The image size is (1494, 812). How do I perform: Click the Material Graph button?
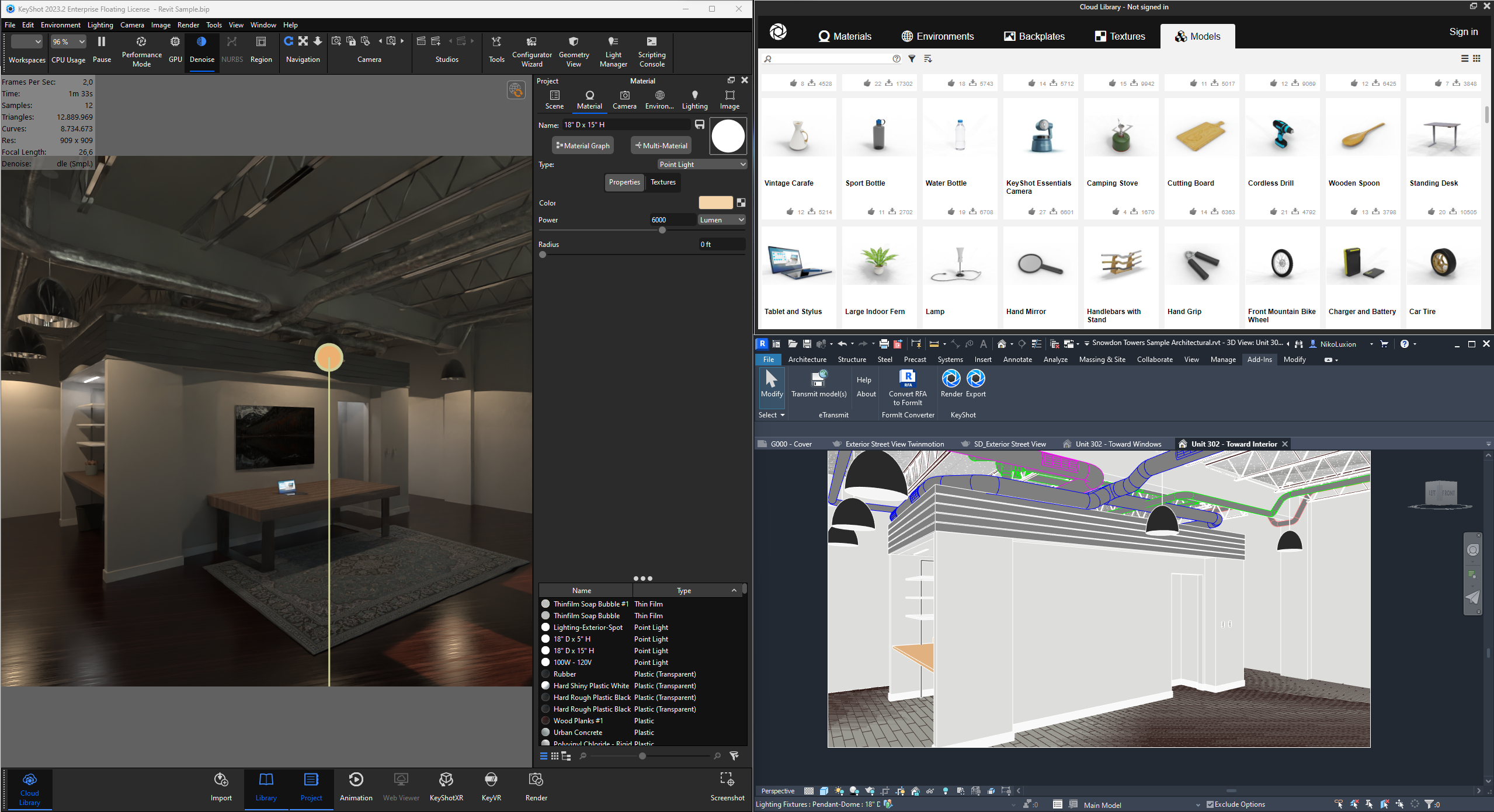[583, 146]
